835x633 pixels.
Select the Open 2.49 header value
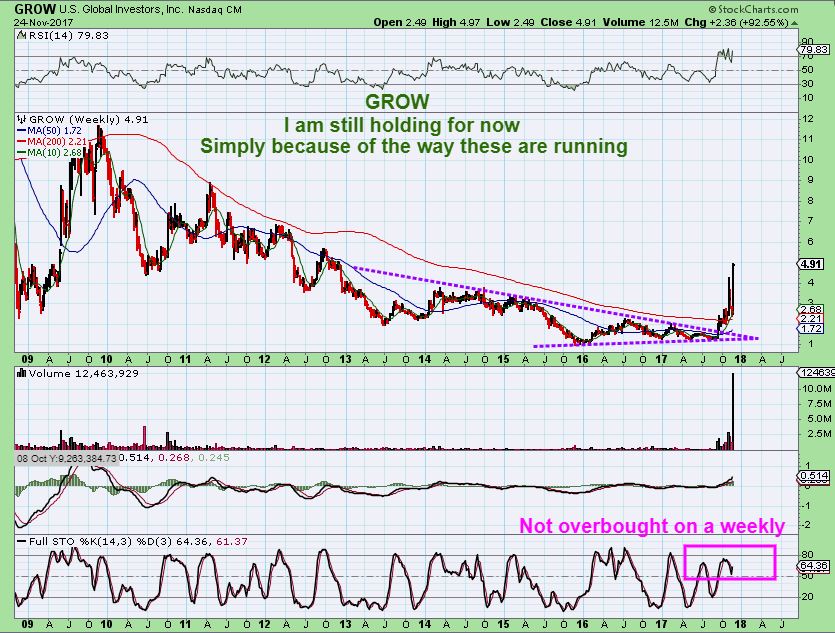click(399, 22)
